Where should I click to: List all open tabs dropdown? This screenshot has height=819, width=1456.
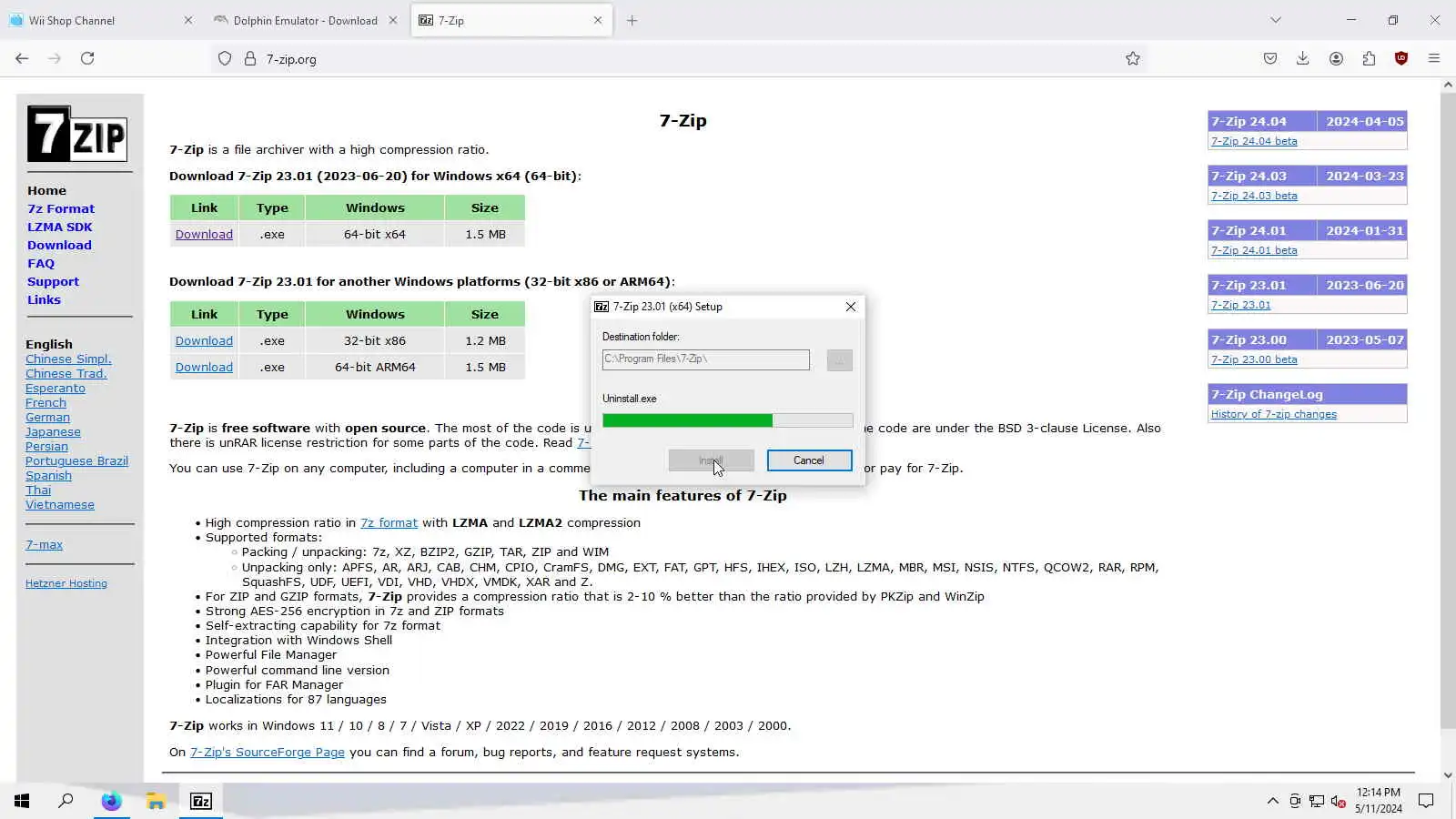1276,20
